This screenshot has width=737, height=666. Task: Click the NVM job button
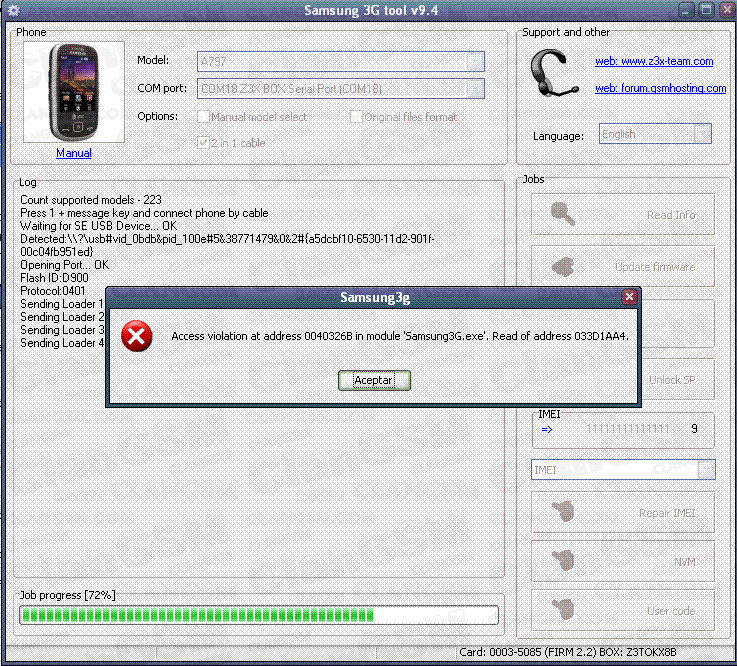pos(623,562)
